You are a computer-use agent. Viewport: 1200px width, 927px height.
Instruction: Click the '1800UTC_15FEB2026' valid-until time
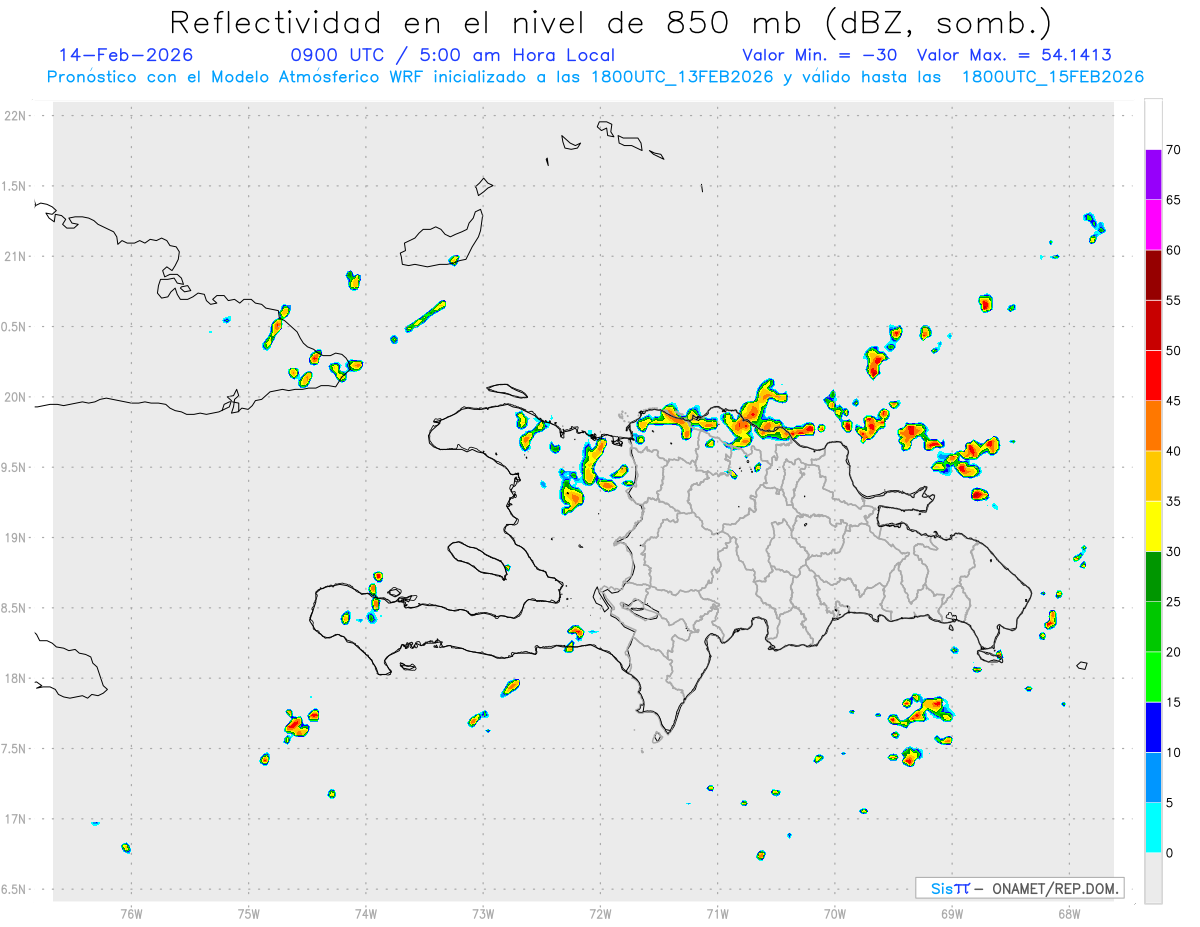1053,77
